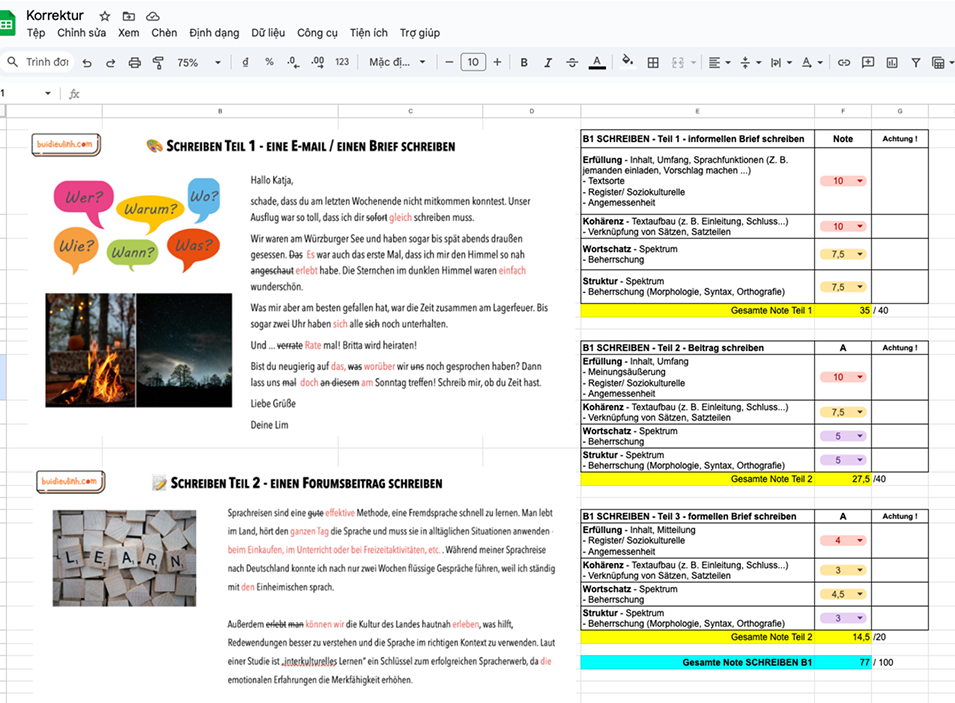This screenshot has width=955, height=703.
Task: Open text rotation dropdown
Action: point(812,62)
